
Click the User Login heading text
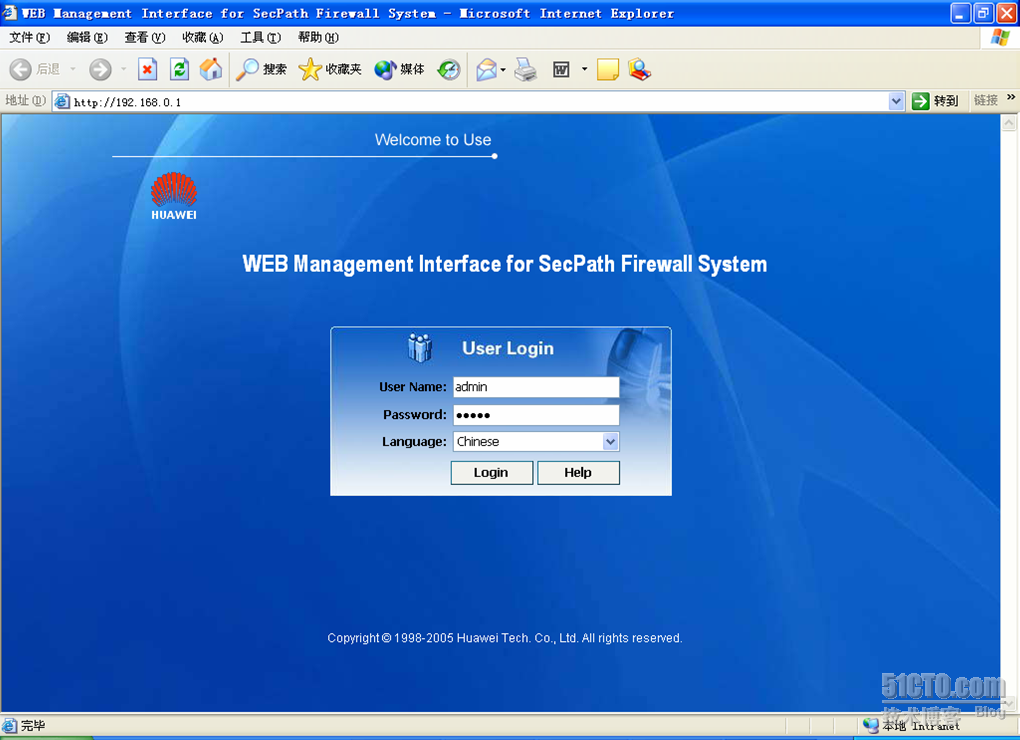point(508,349)
